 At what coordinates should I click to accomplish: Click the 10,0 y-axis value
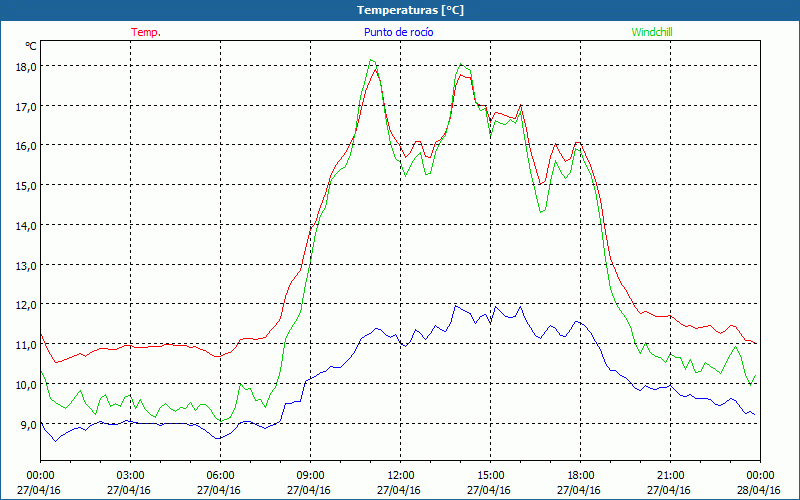(x=26, y=385)
